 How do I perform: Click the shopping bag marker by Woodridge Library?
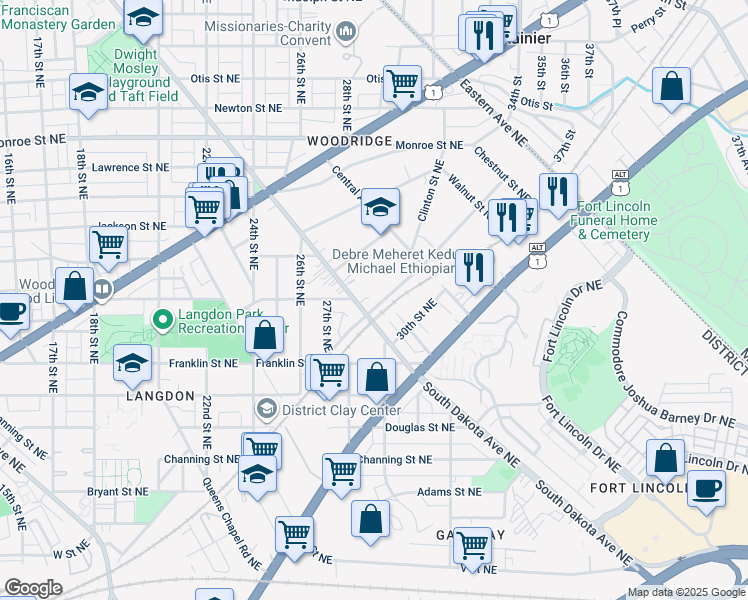[x=74, y=287]
